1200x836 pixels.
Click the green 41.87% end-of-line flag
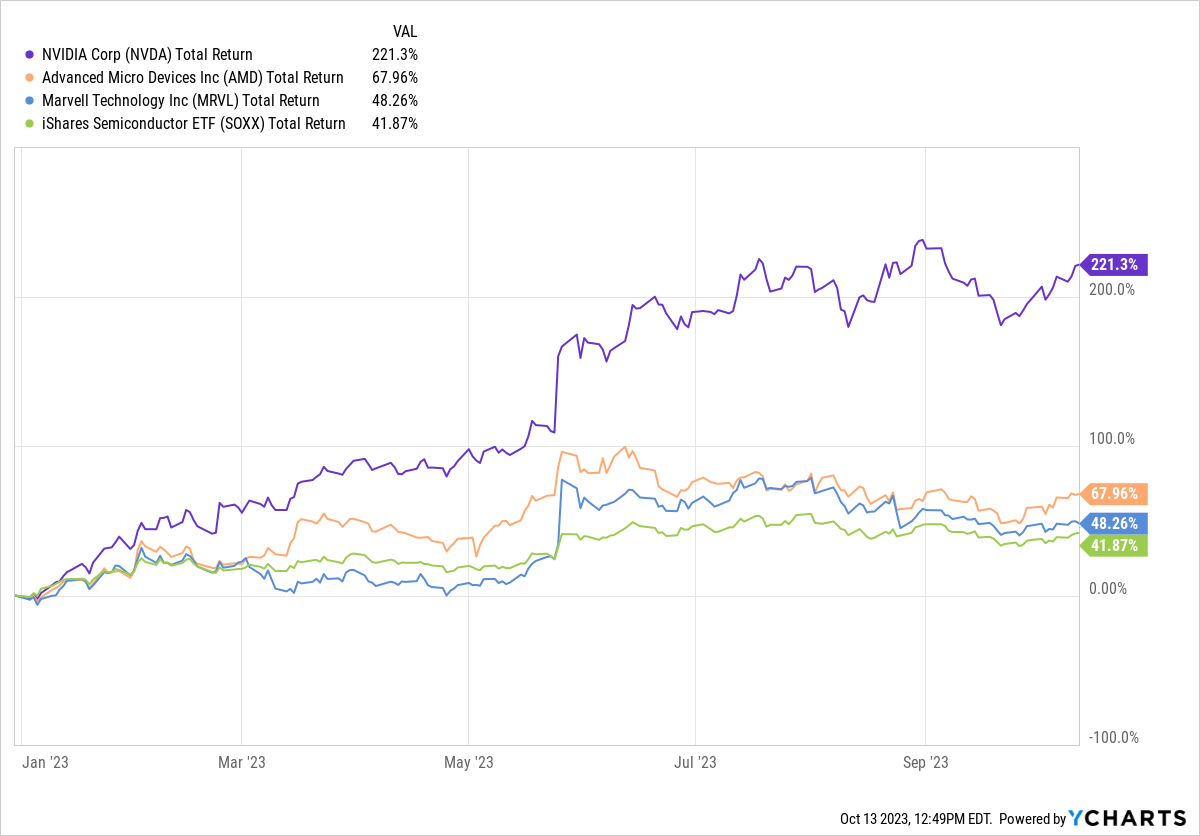point(1115,545)
